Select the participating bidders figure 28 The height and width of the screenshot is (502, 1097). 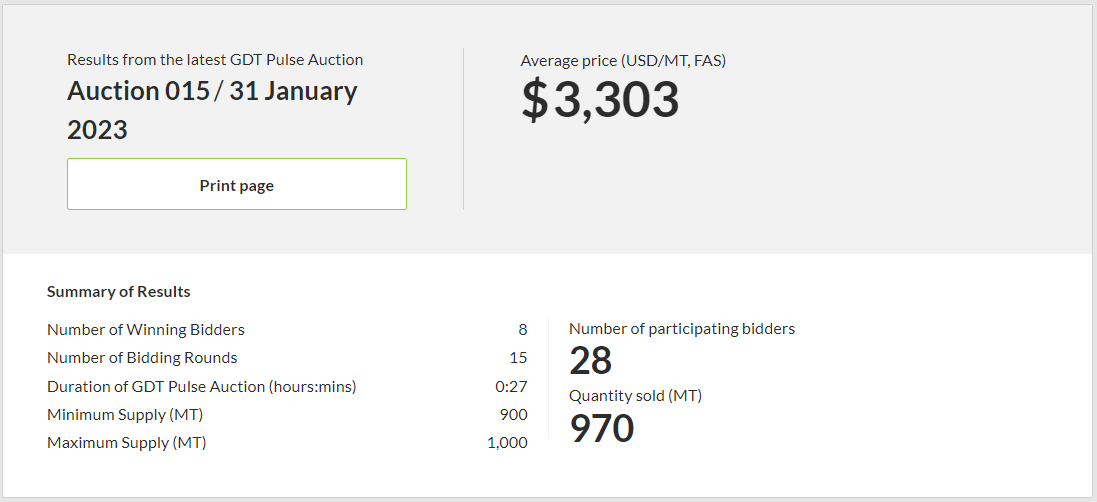pos(591,361)
